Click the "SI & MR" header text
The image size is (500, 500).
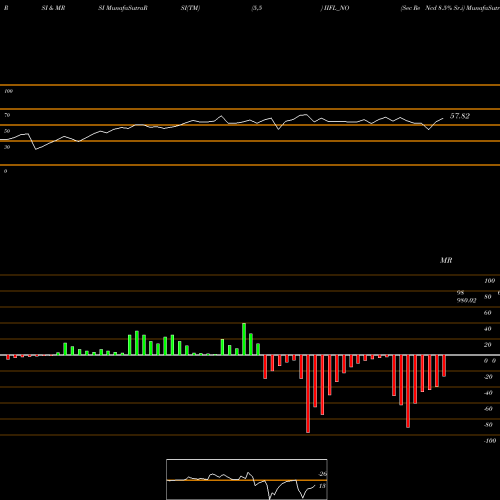click(x=53, y=8)
